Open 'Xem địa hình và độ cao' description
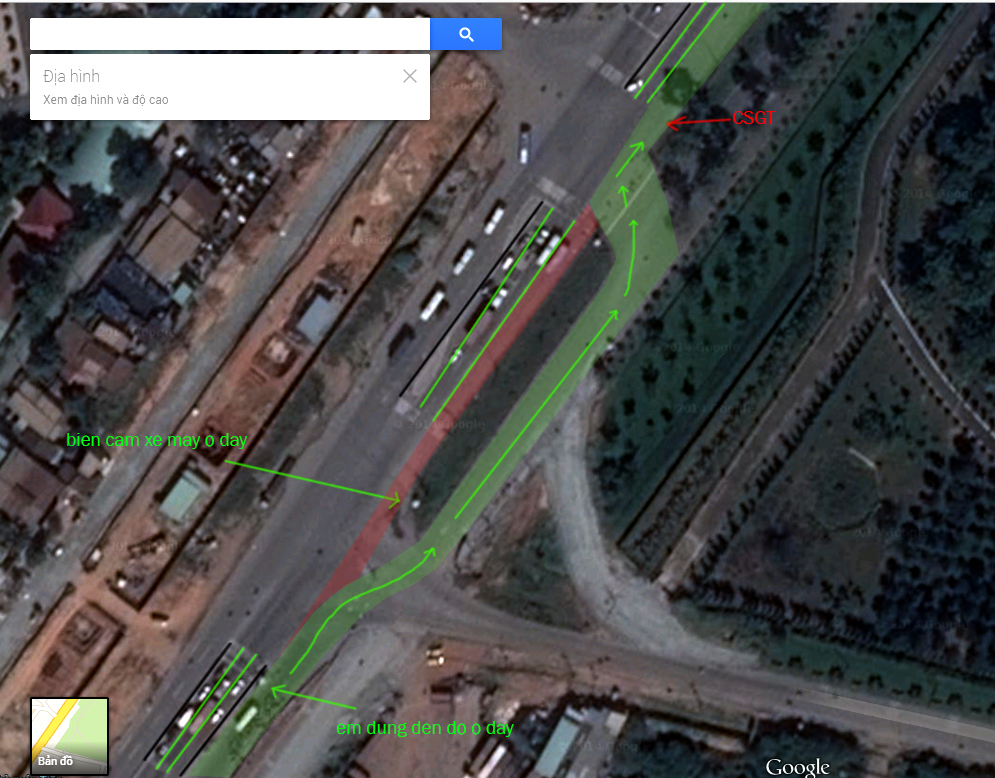The width and height of the screenshot is (995, 778). 105,100
